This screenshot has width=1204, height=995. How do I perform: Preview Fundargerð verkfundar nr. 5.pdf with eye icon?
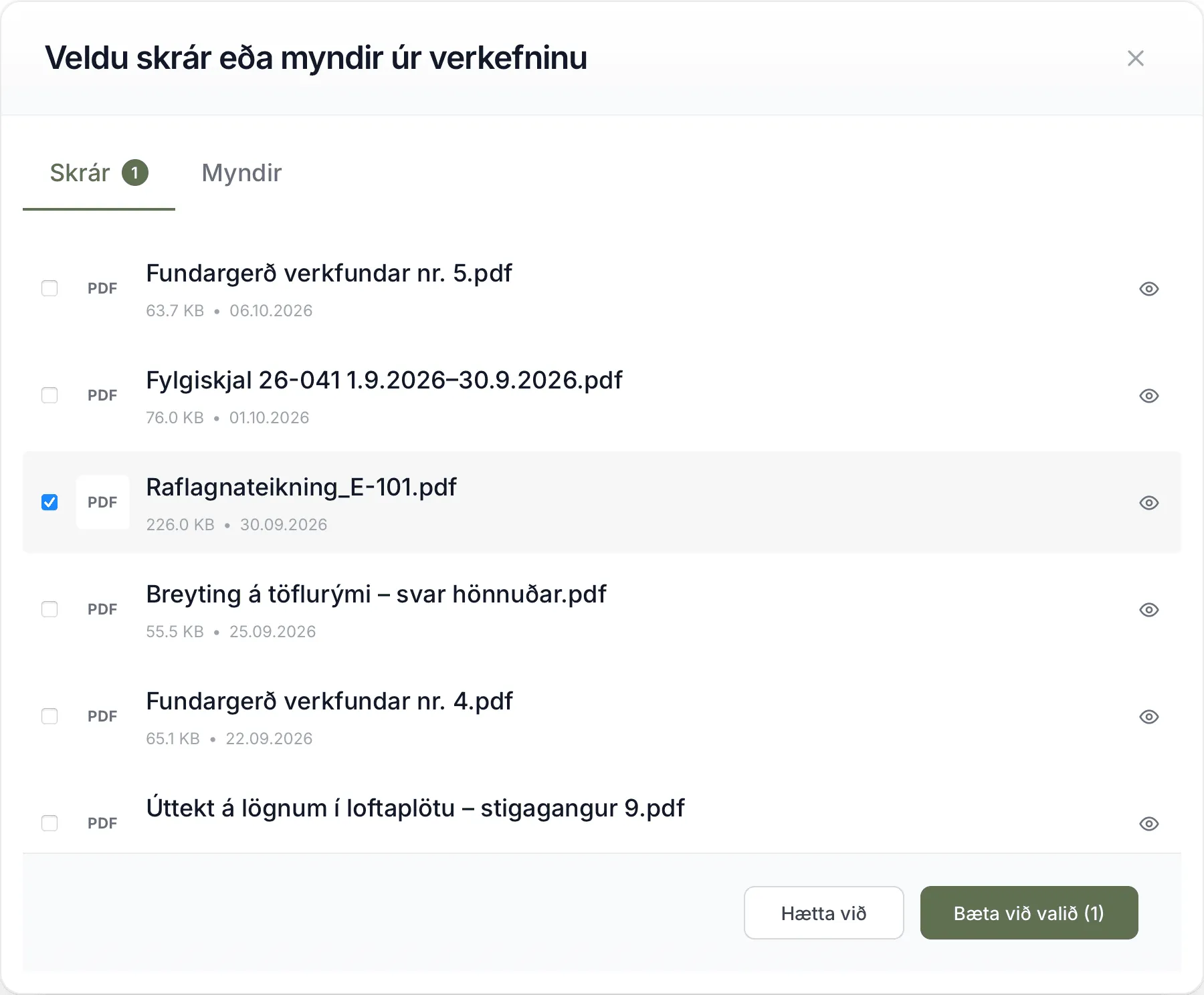(x=1148, y=289)
